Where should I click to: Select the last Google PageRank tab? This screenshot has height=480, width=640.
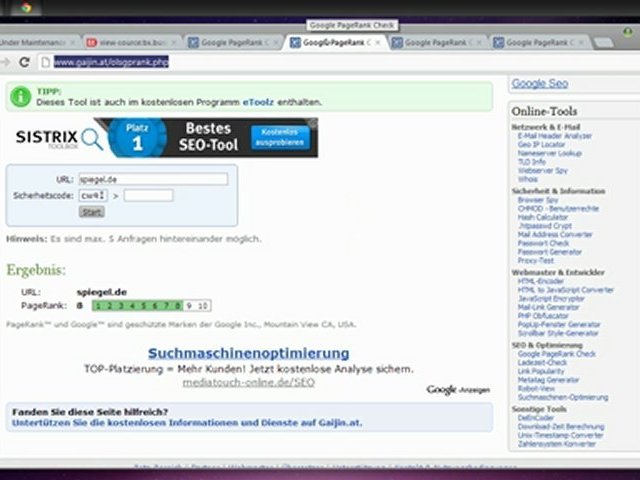pyautogui.click(x=540, y=43)
